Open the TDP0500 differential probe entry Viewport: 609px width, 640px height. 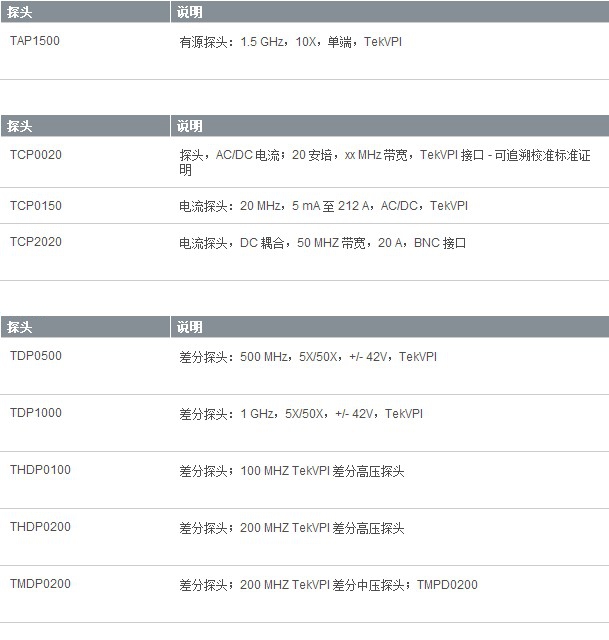(36, 356)
